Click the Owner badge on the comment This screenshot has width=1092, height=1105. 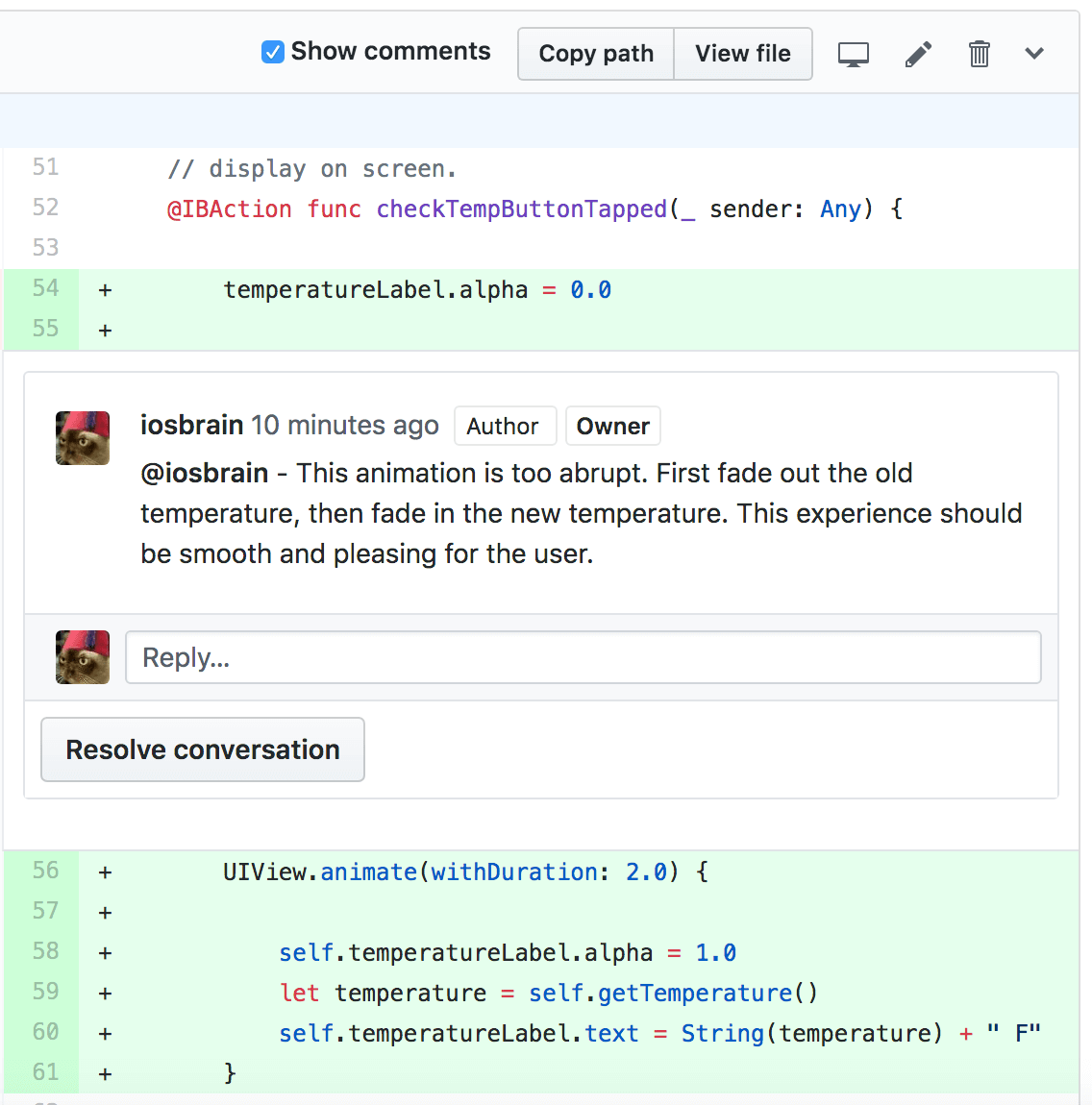(612, 426)
